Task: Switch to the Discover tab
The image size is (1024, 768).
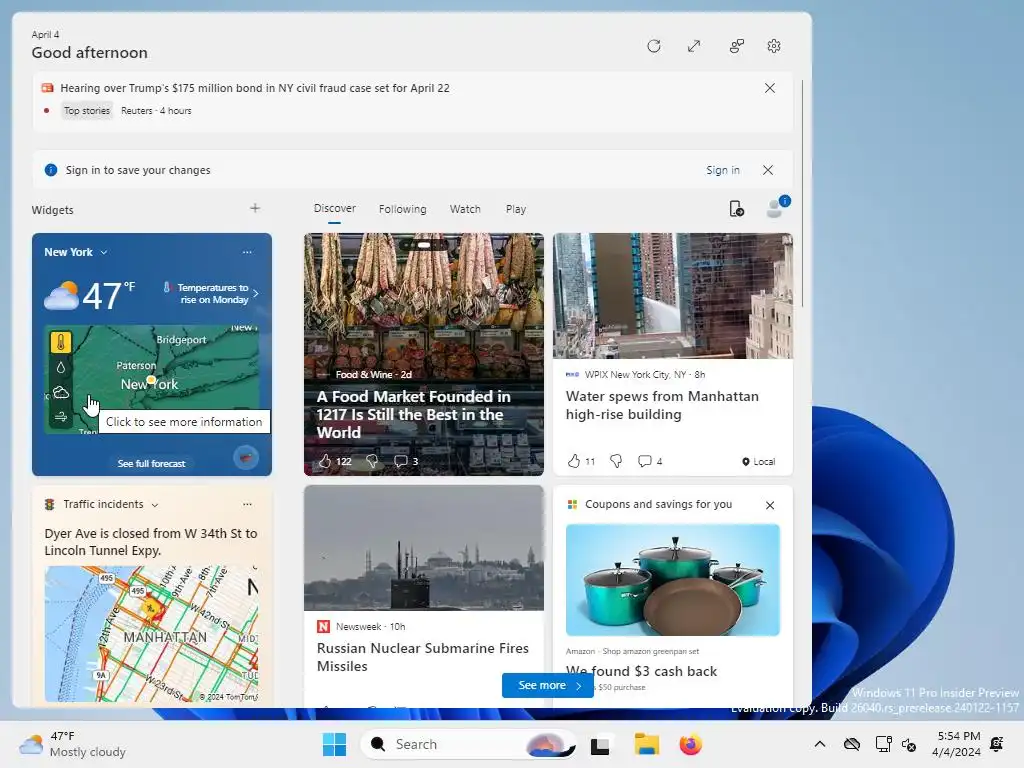Action: [334, 208]
